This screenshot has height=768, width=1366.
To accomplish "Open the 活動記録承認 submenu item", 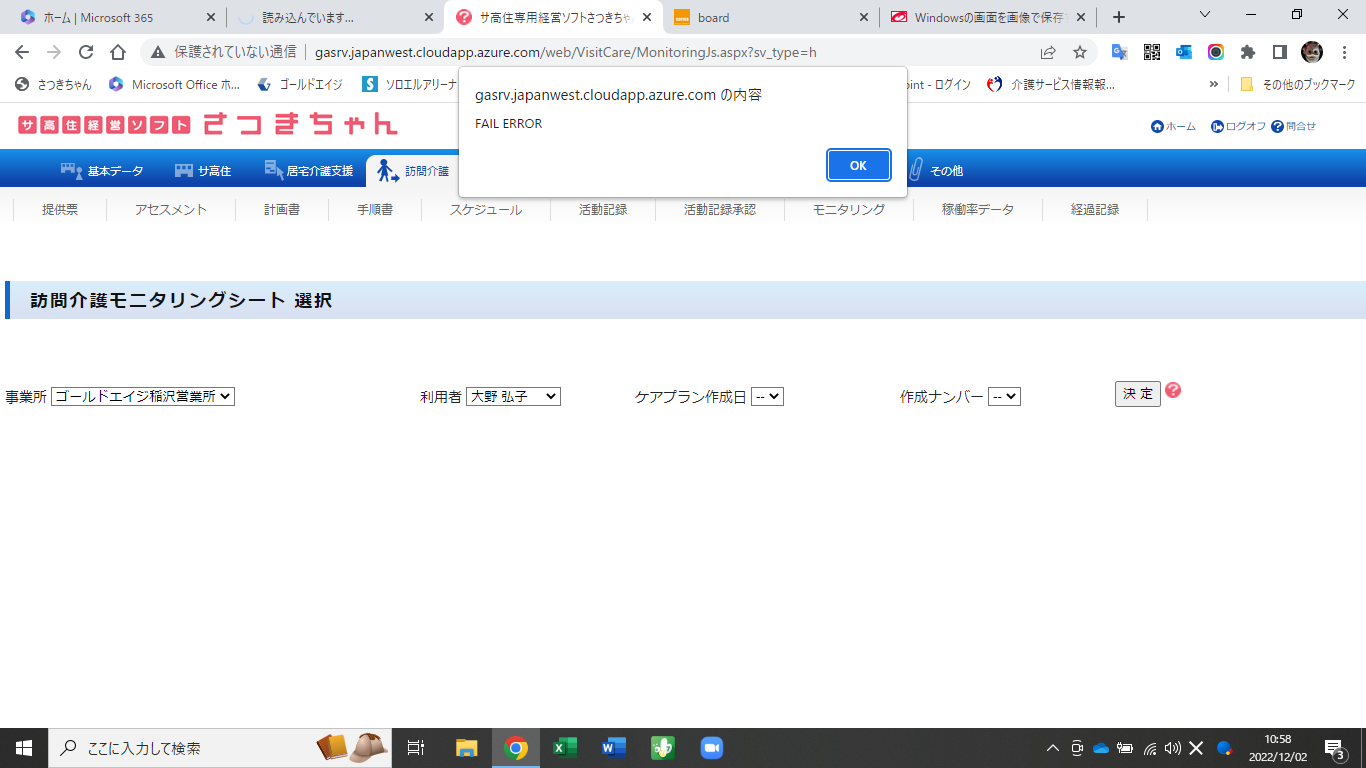I will [x=719, y=210].
